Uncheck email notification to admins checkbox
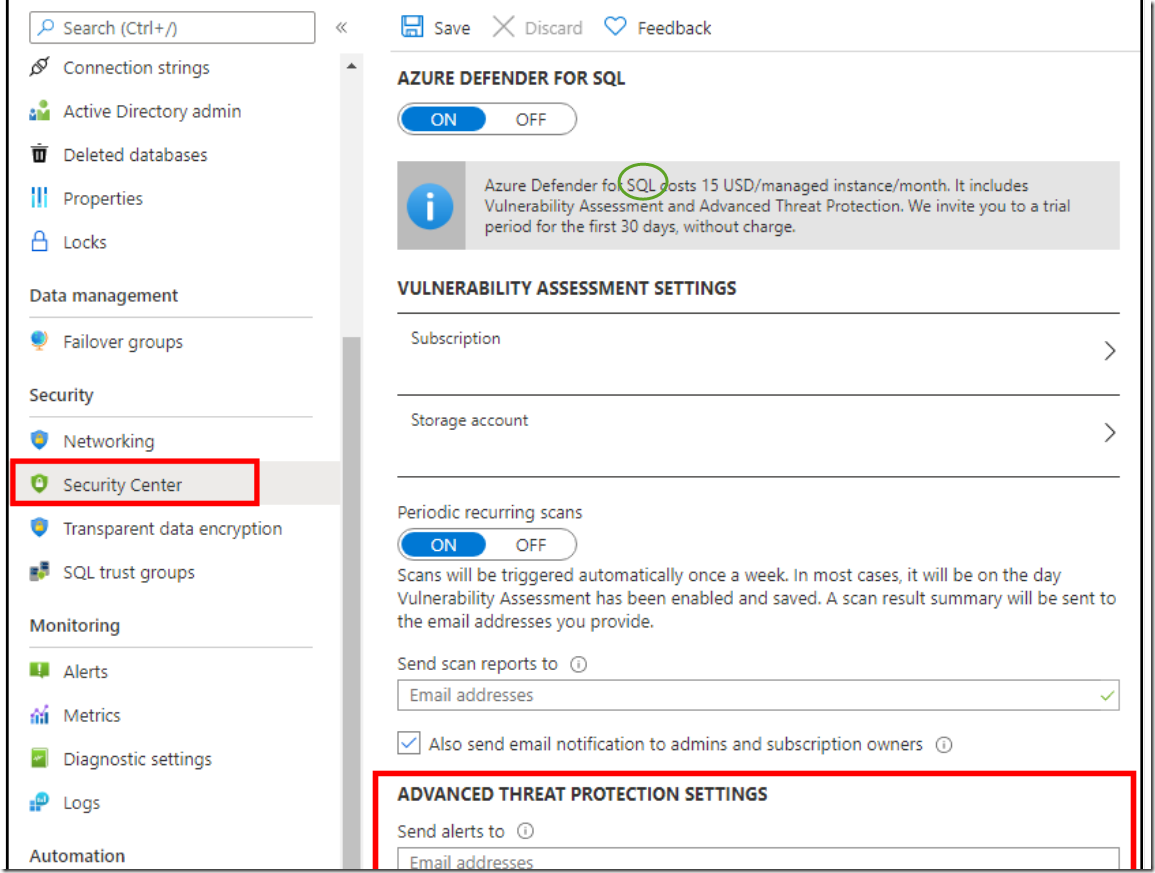Image resolution: width=1155 pixels, height=873 pixels. coord(409,744)
